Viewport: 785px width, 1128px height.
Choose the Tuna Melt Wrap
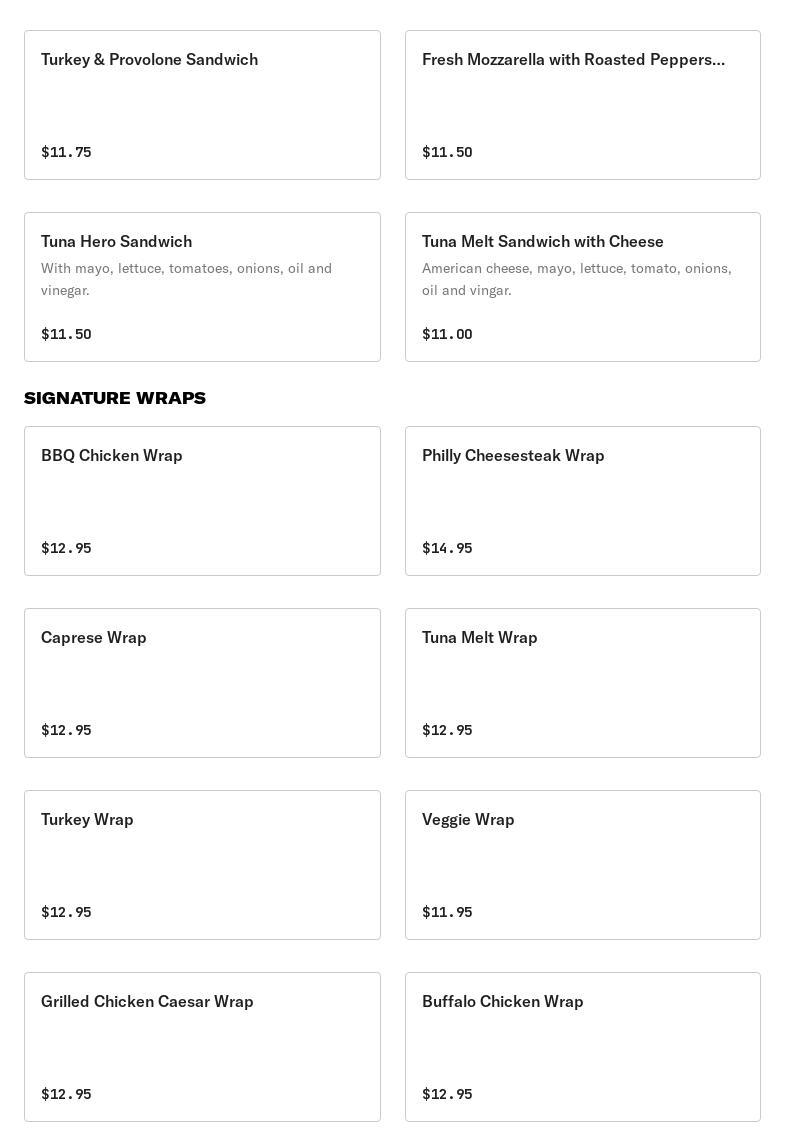(582, 683)
